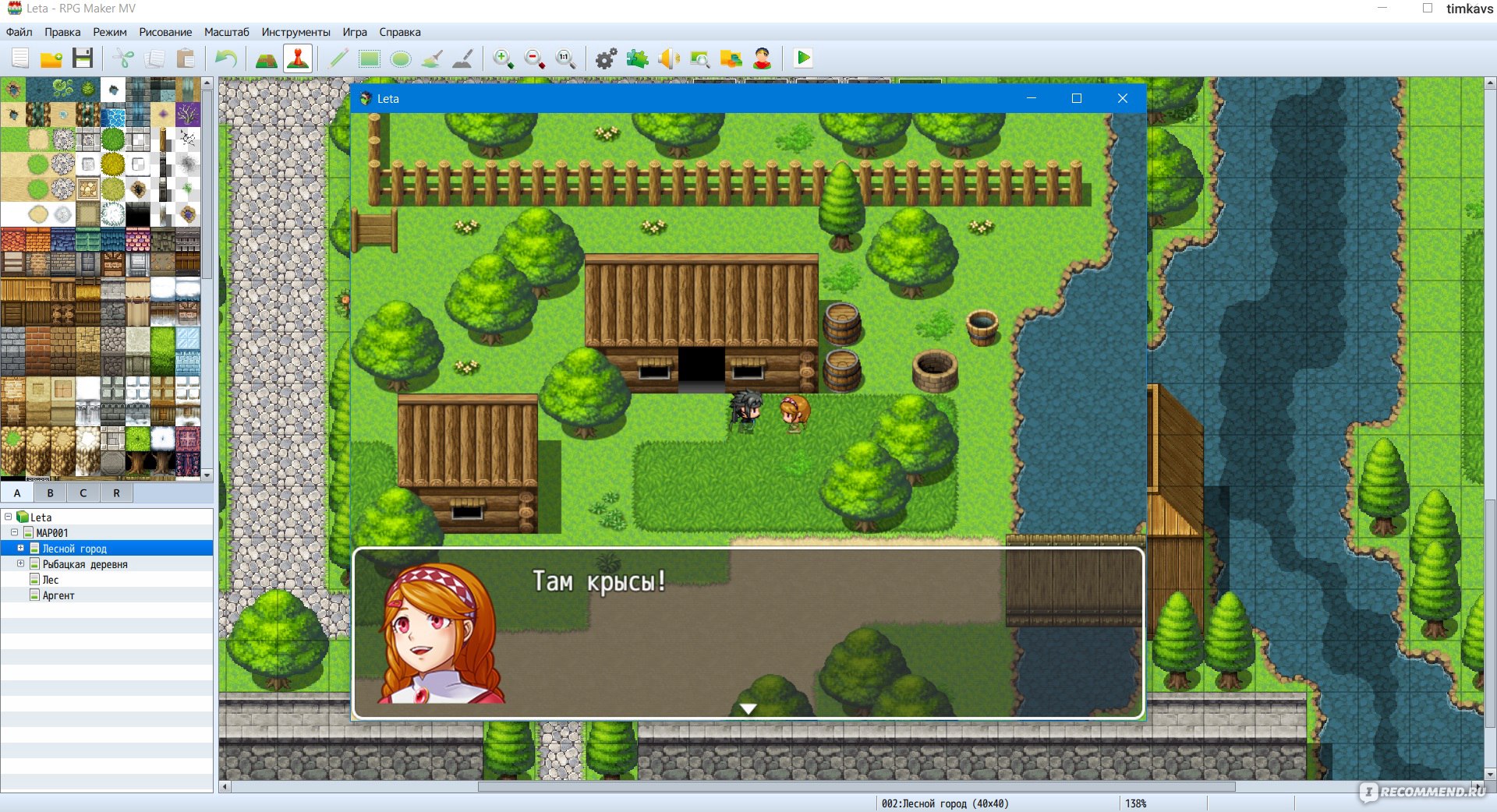This screenshot has width=1497, height=812.
Task: Maximize the Leta game window
Action: (x=1077, y=98)
